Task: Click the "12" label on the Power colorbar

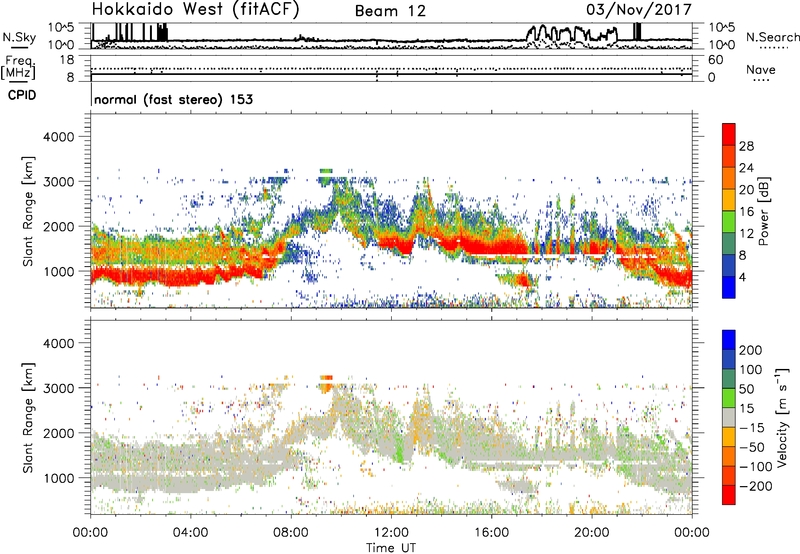Action: point(746,234)
